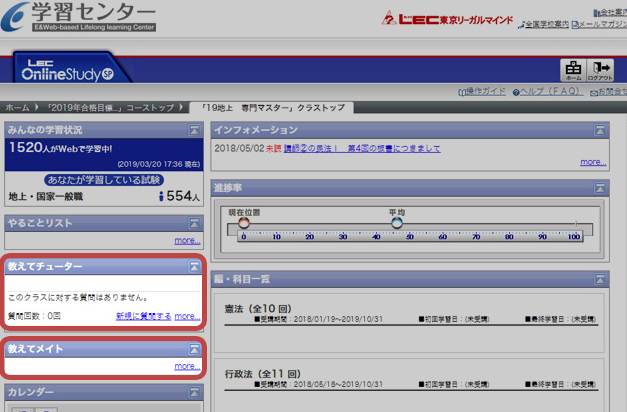Open the 操作ガイド link

(x=482, y=92)
